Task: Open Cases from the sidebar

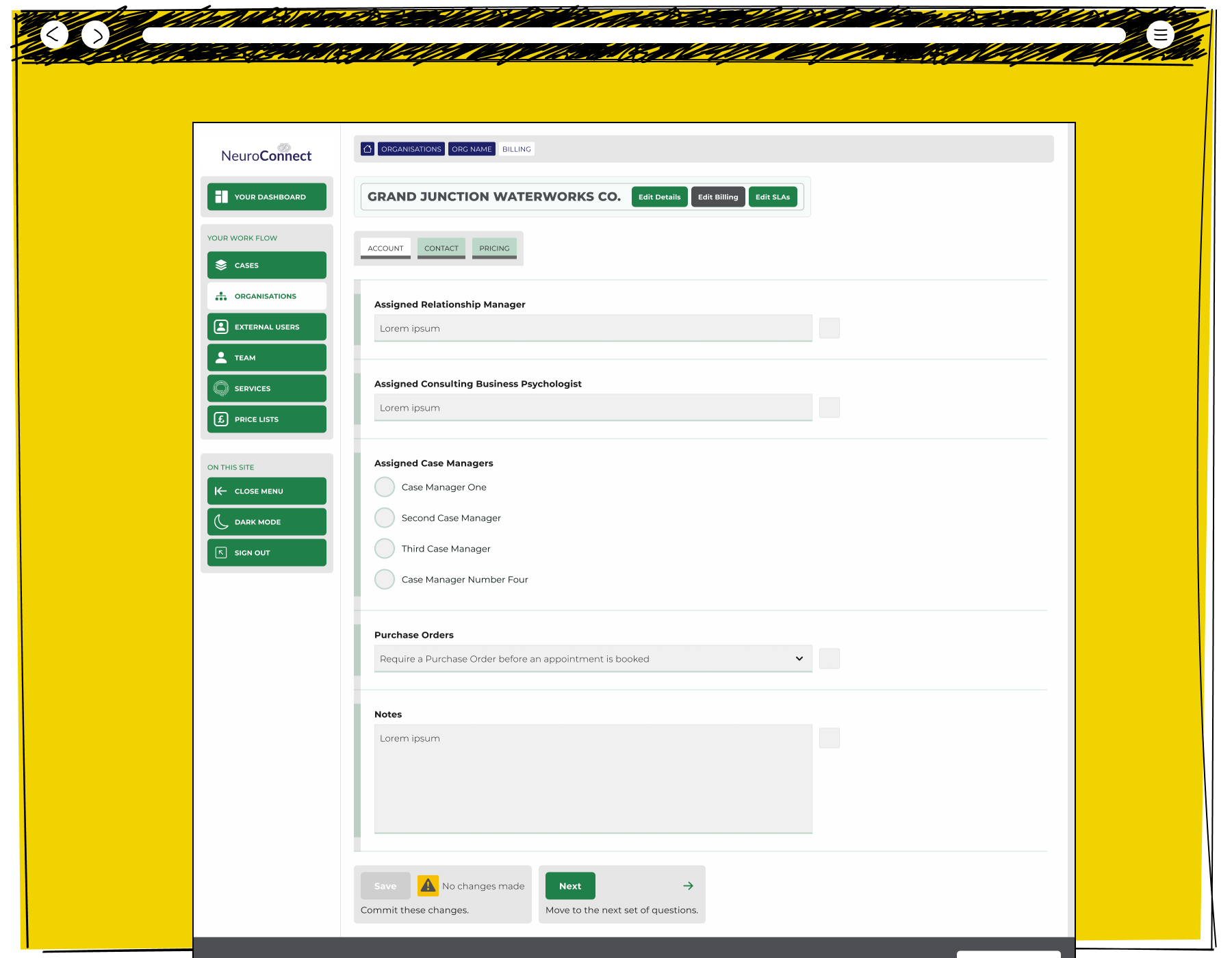Action: point(267,266)
